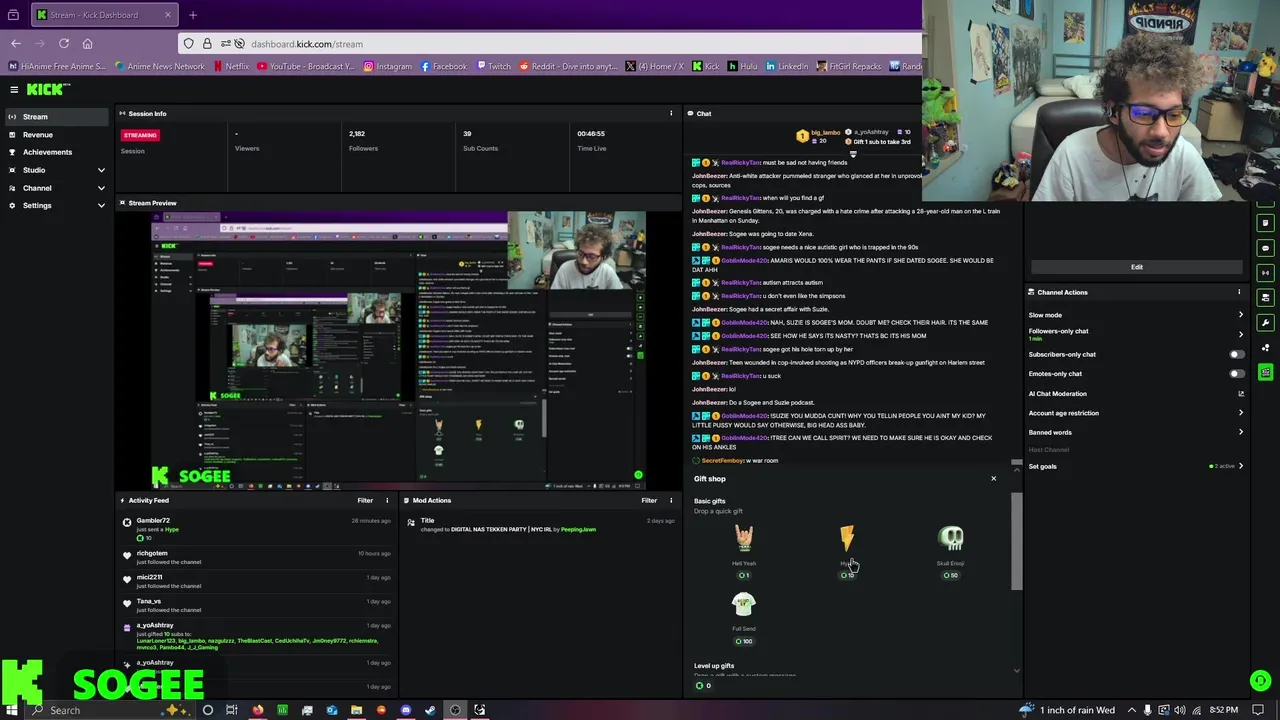Click the broadcast signal icon in right sidebar
Image resolution: width=1280 pixels, height=720 pixels.
(x=1266, y=273)
